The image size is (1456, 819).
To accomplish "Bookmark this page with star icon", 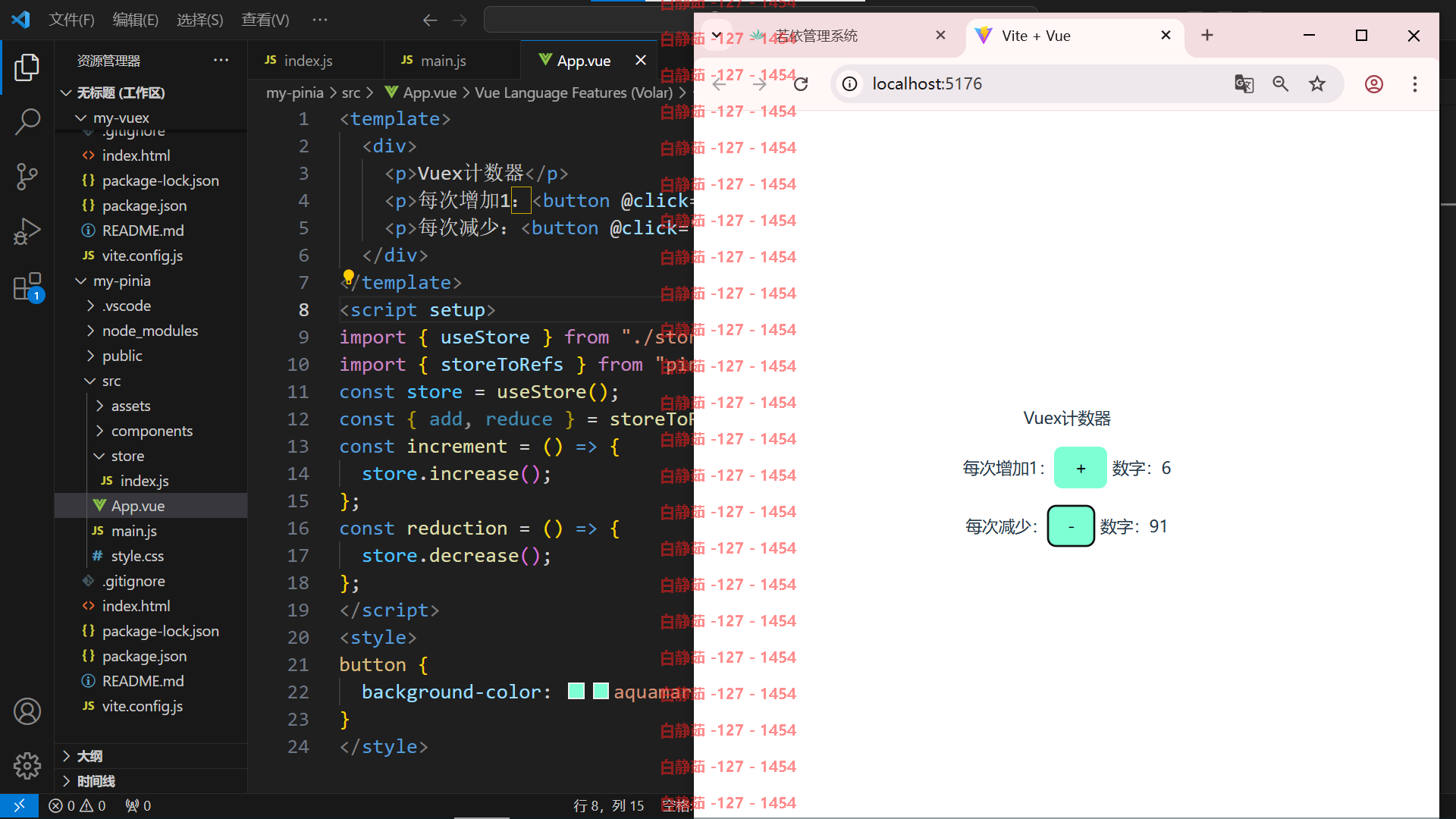I will (1317, 83).
